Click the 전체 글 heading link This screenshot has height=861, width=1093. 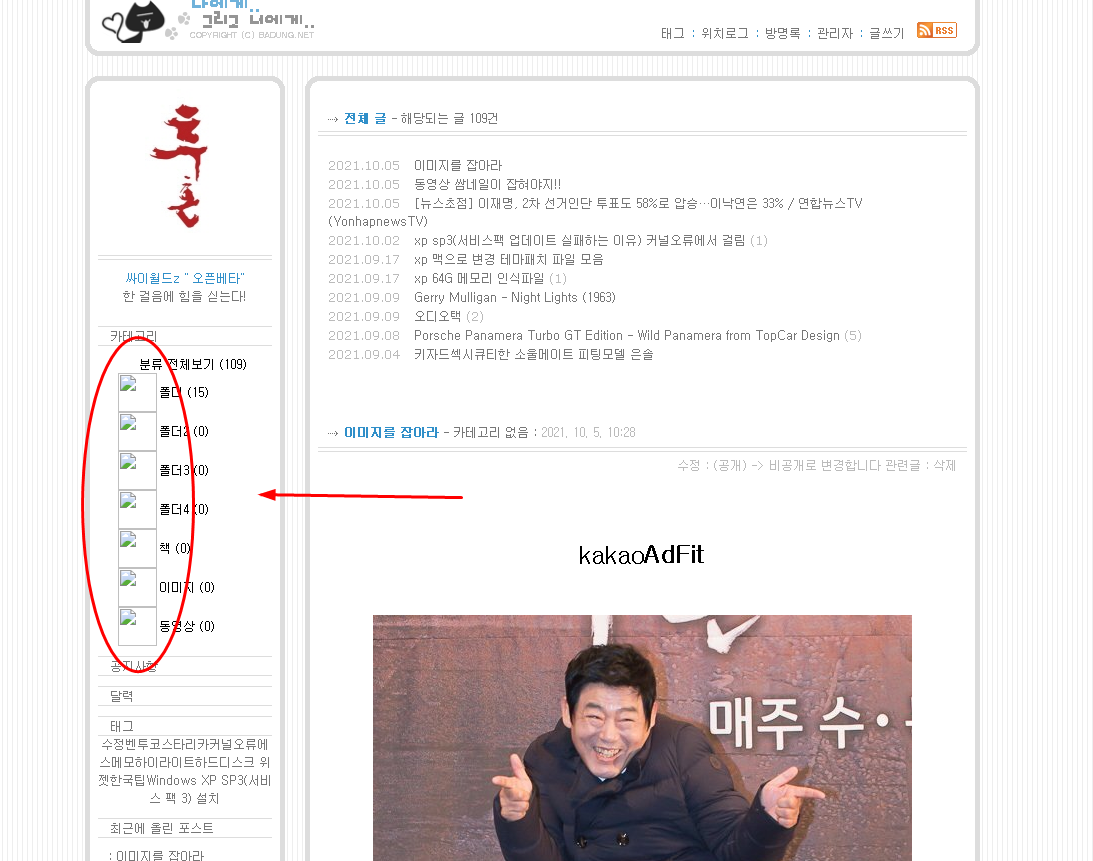coord(365,119)
